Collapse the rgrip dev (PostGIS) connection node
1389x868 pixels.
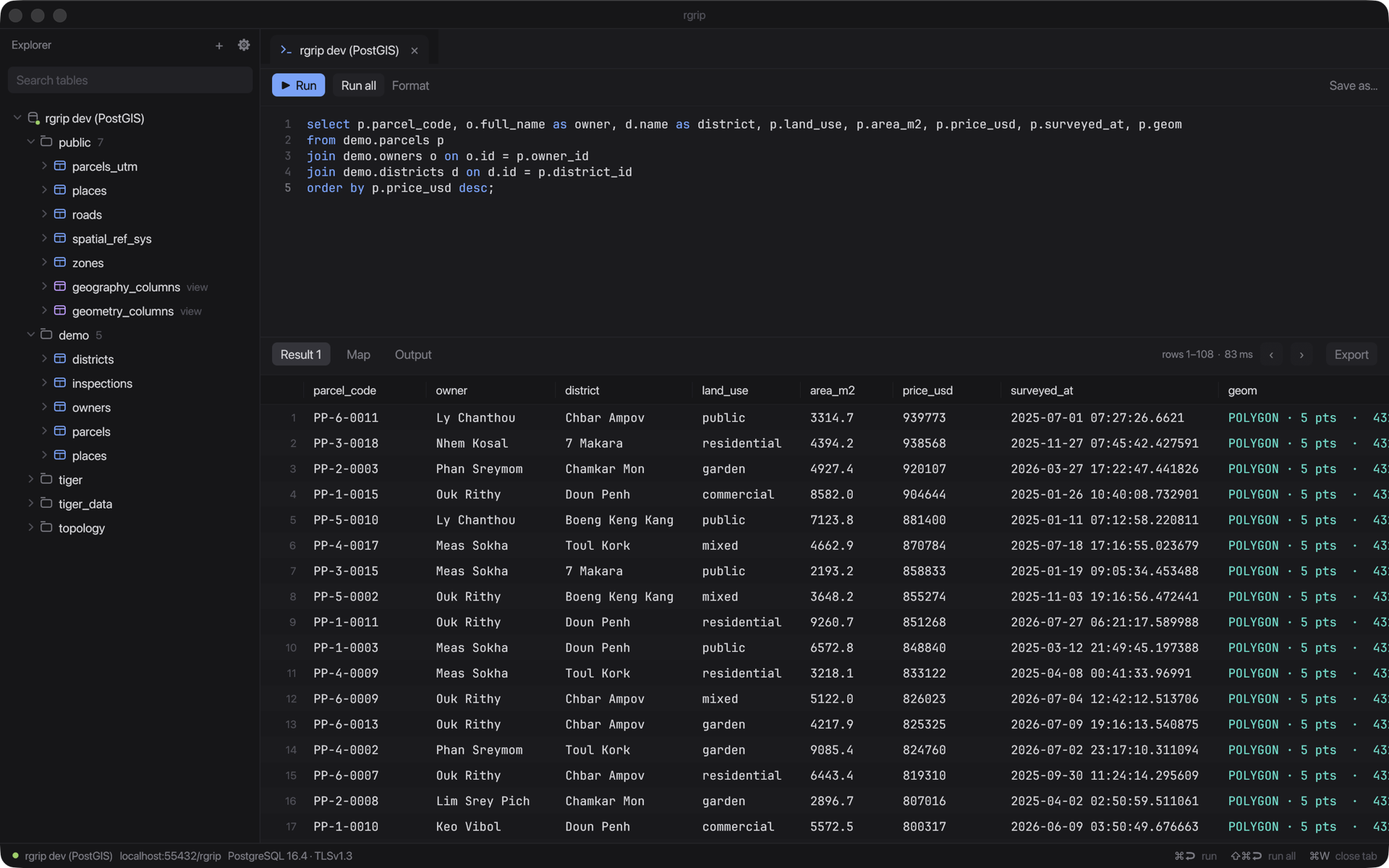(17, 118)
